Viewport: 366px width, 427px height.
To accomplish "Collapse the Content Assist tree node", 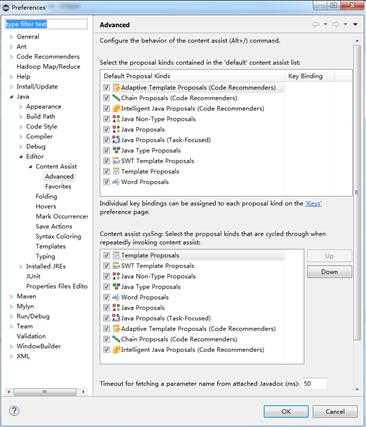I will pos(31,167).
